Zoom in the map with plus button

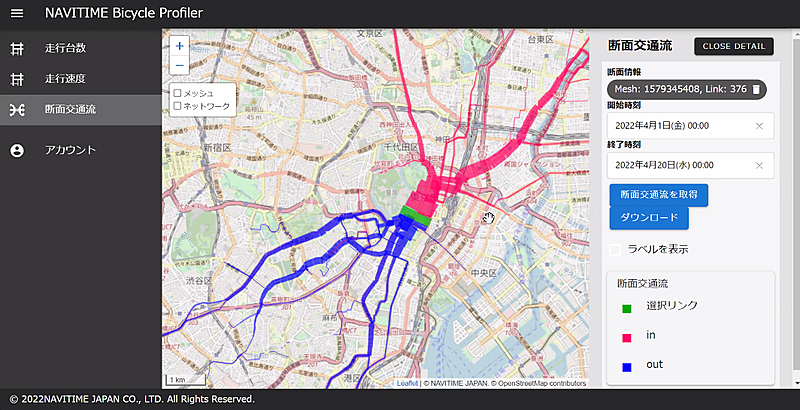179,46
